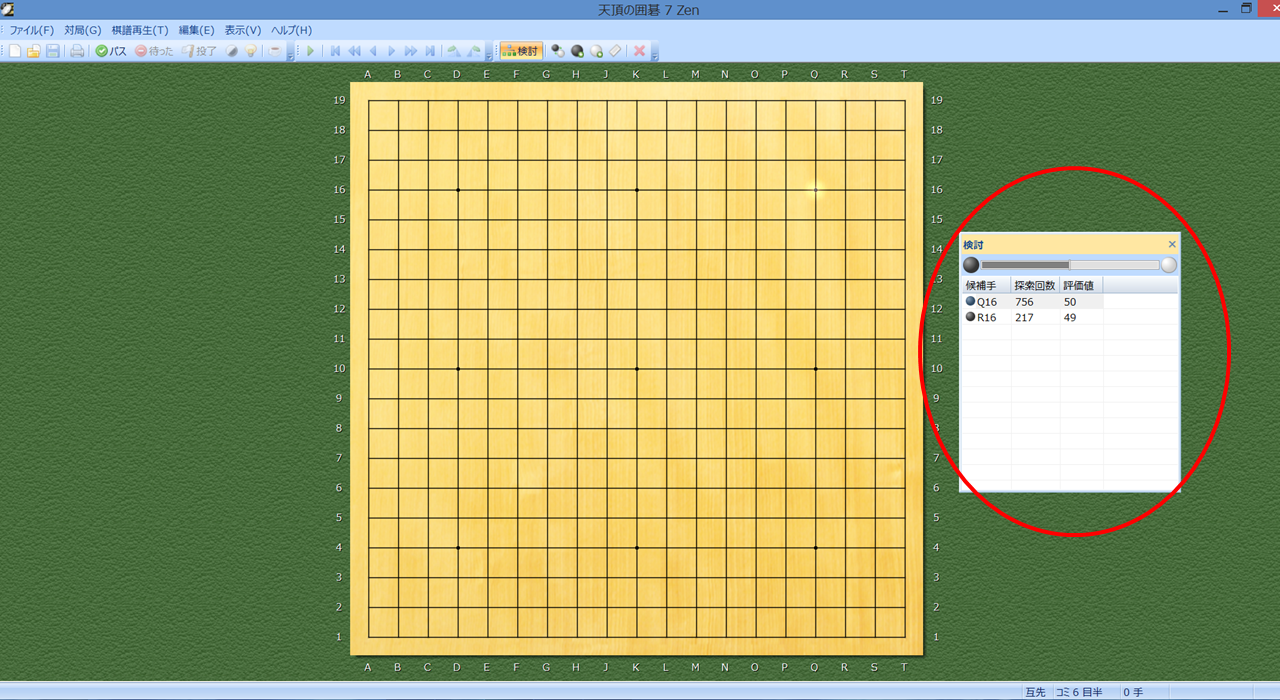Sort by the 探索回数 column header
Screen dimensions: 1280x700
coord(1034,286)
